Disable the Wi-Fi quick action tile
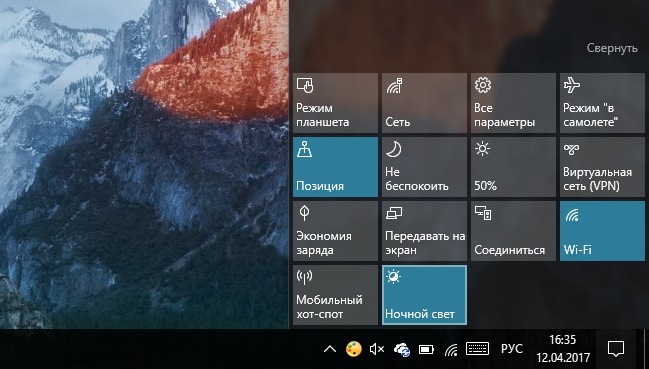 pyautogui.click(x=602, y=231)
